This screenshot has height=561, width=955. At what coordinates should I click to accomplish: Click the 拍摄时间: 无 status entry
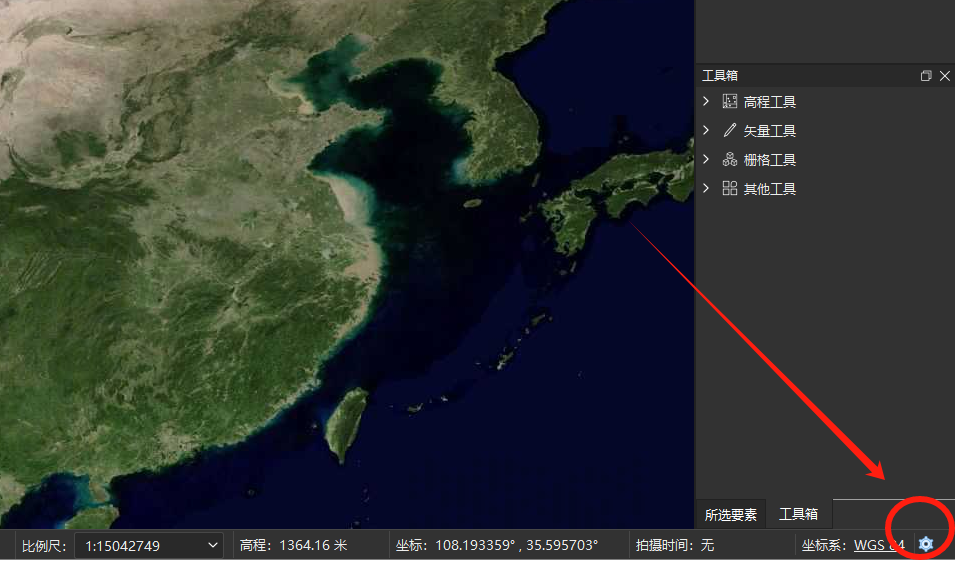675,545
